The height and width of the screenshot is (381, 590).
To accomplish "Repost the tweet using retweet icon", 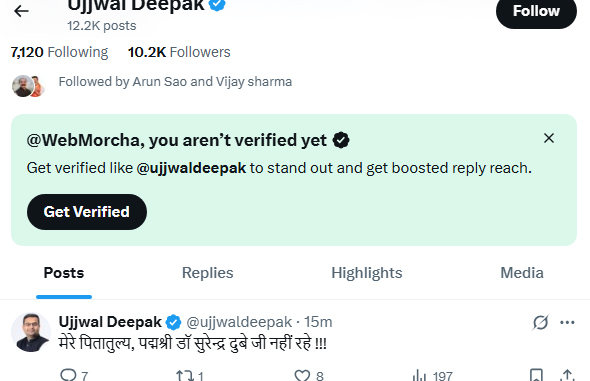I will 184,375.
